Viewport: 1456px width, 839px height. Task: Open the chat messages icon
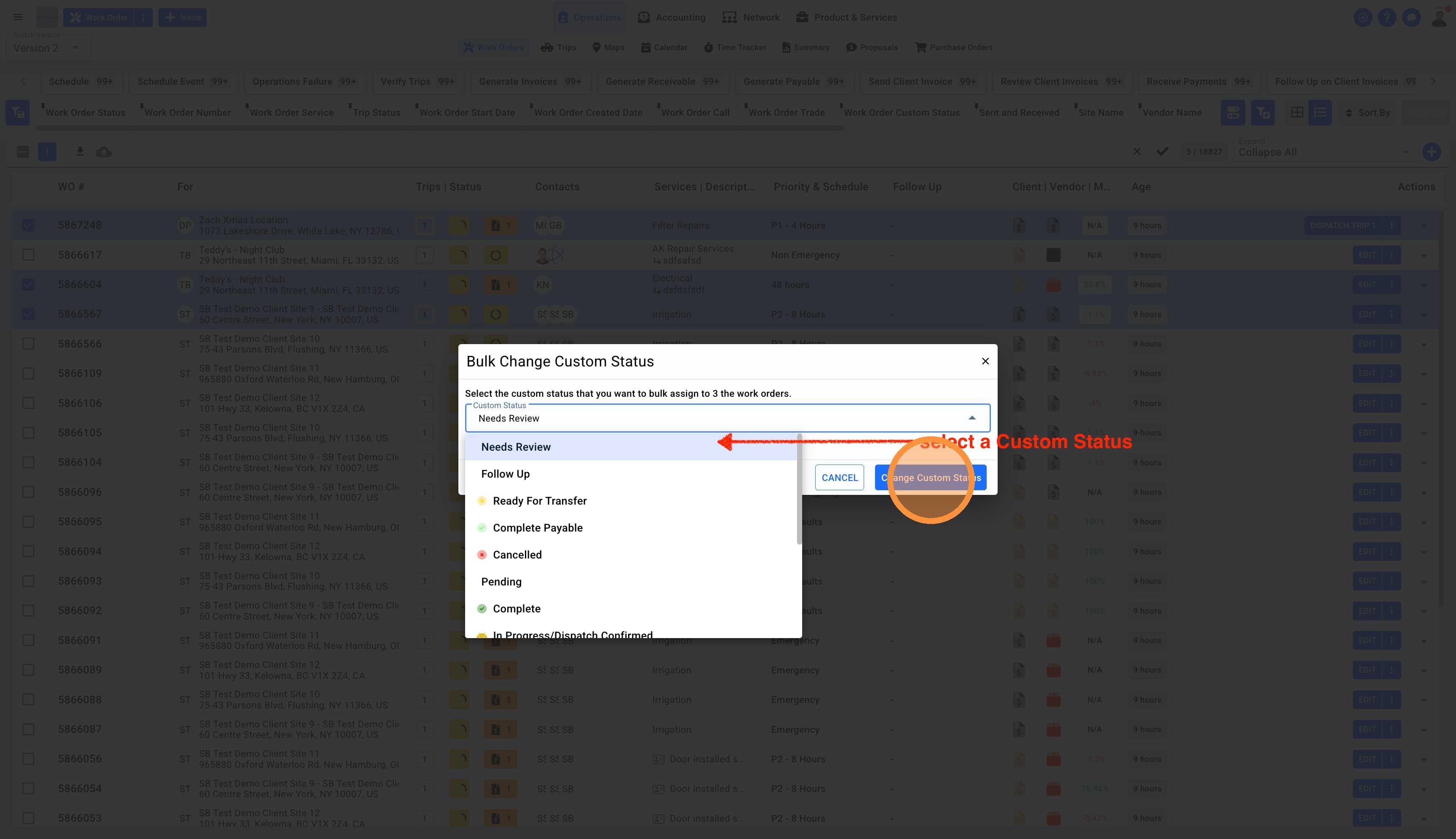1411,17
